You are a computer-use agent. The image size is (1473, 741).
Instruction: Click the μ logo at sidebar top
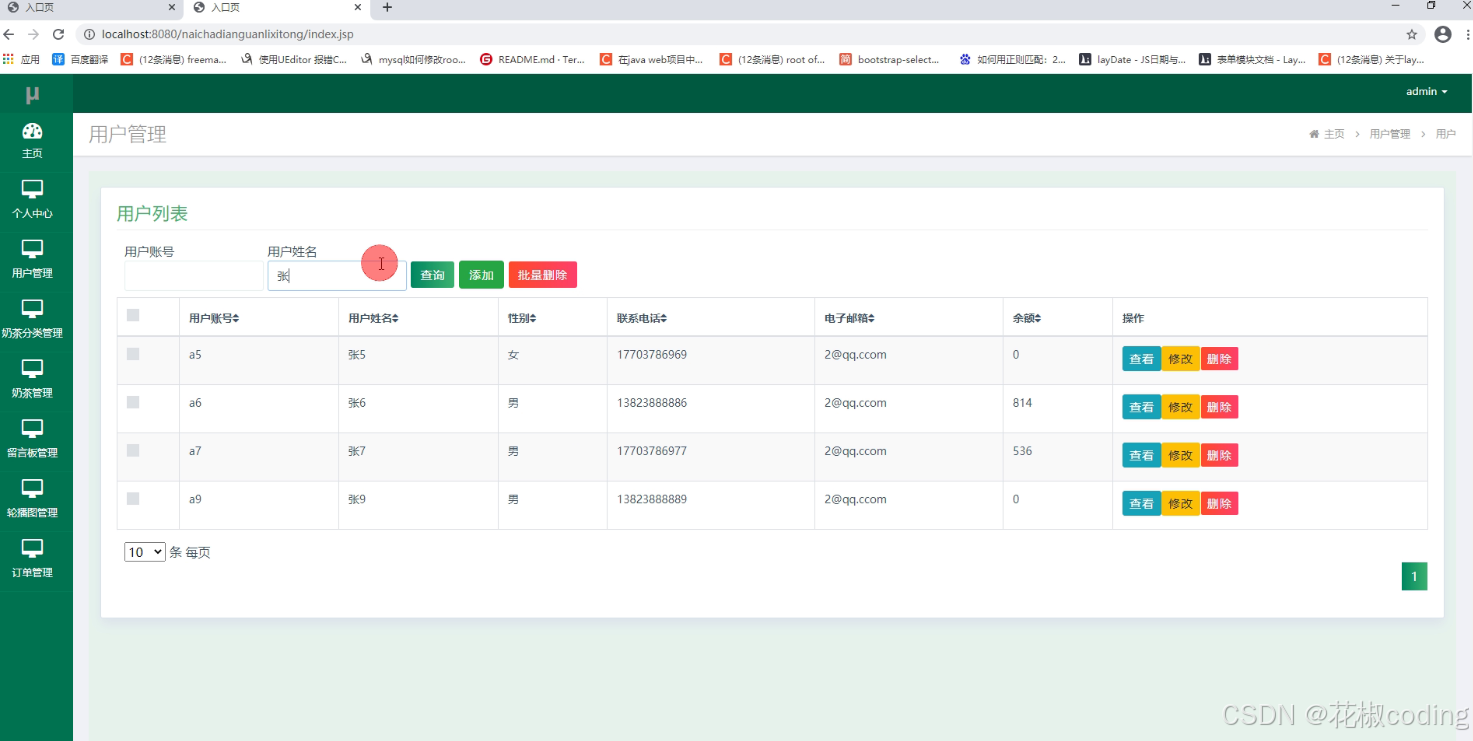[x=33, y=95]
